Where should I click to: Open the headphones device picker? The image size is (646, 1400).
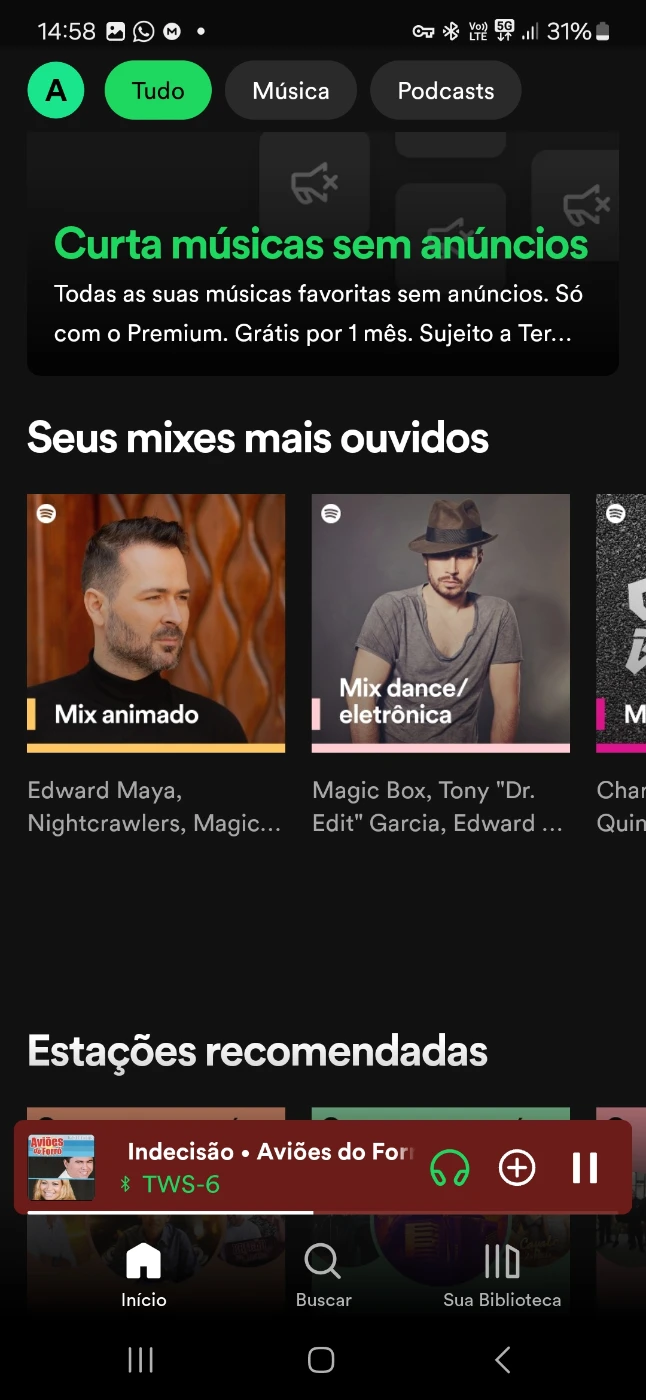449,1168
